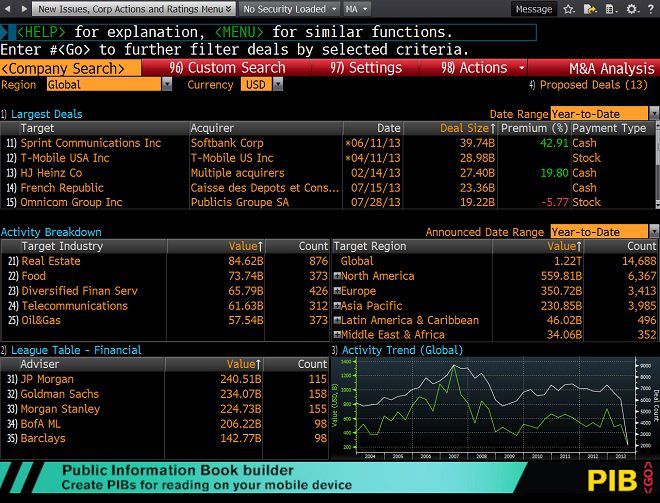The image size is (660, 503).
Task: Click the Message button
Action: click(x=534, y=9)
